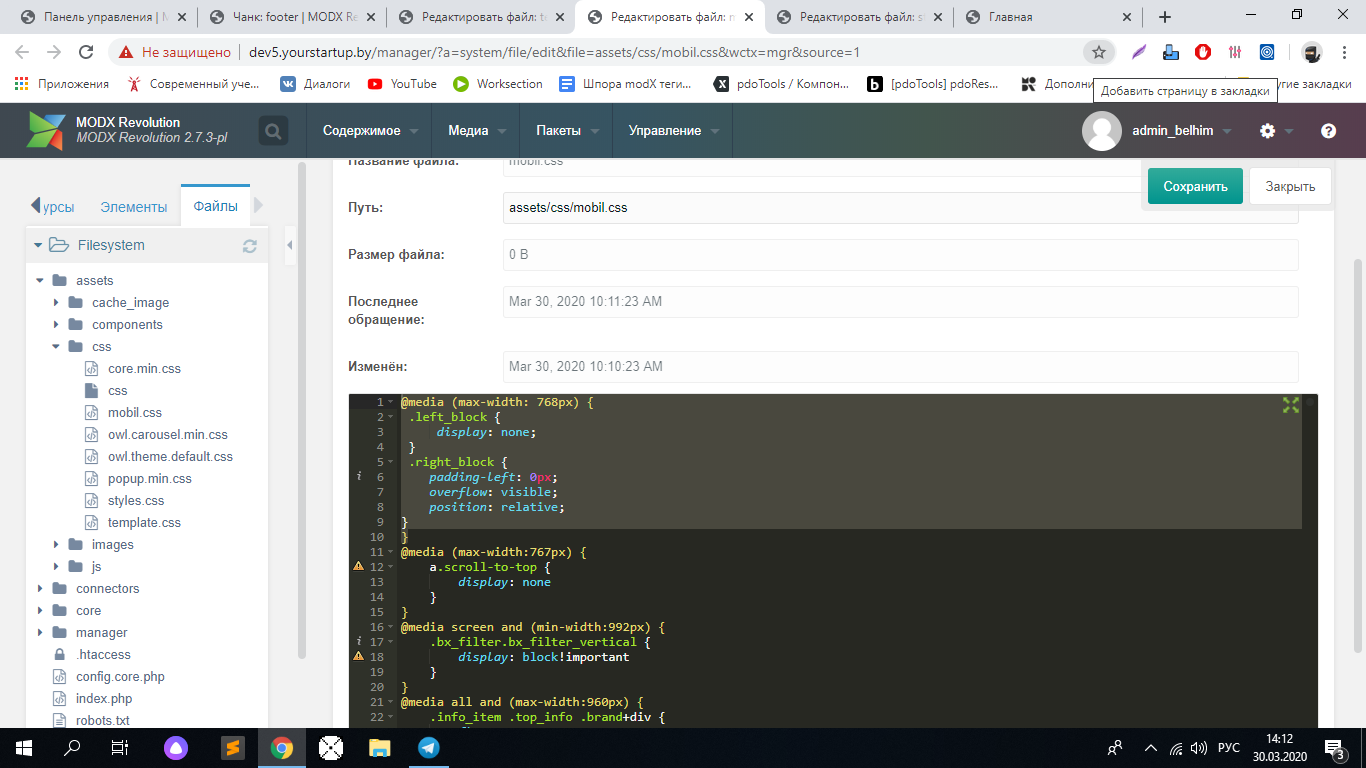Bookmark this page with the star icon
Image resolution: width=1366 pixels, height=768 pixels.
click(x=1099, y=52)
